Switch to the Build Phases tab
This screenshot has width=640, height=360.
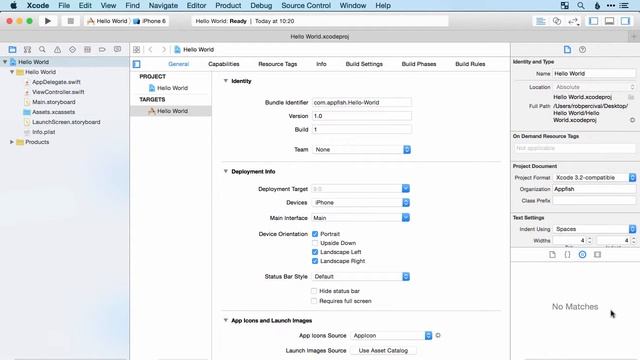pyautogui.click(x=419, y=64)
